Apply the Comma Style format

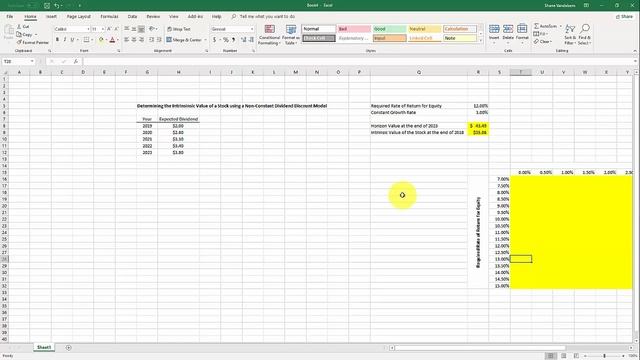(233, 40)
